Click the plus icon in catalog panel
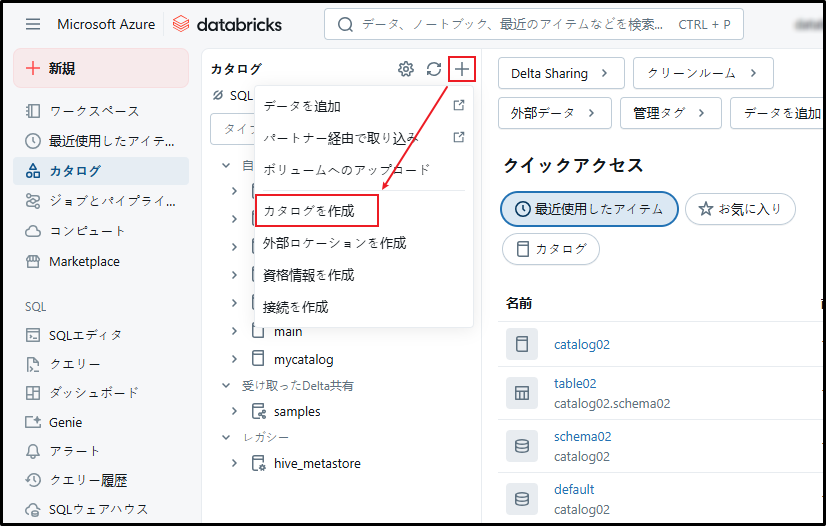826x526 pixels. tap(461, 69)
